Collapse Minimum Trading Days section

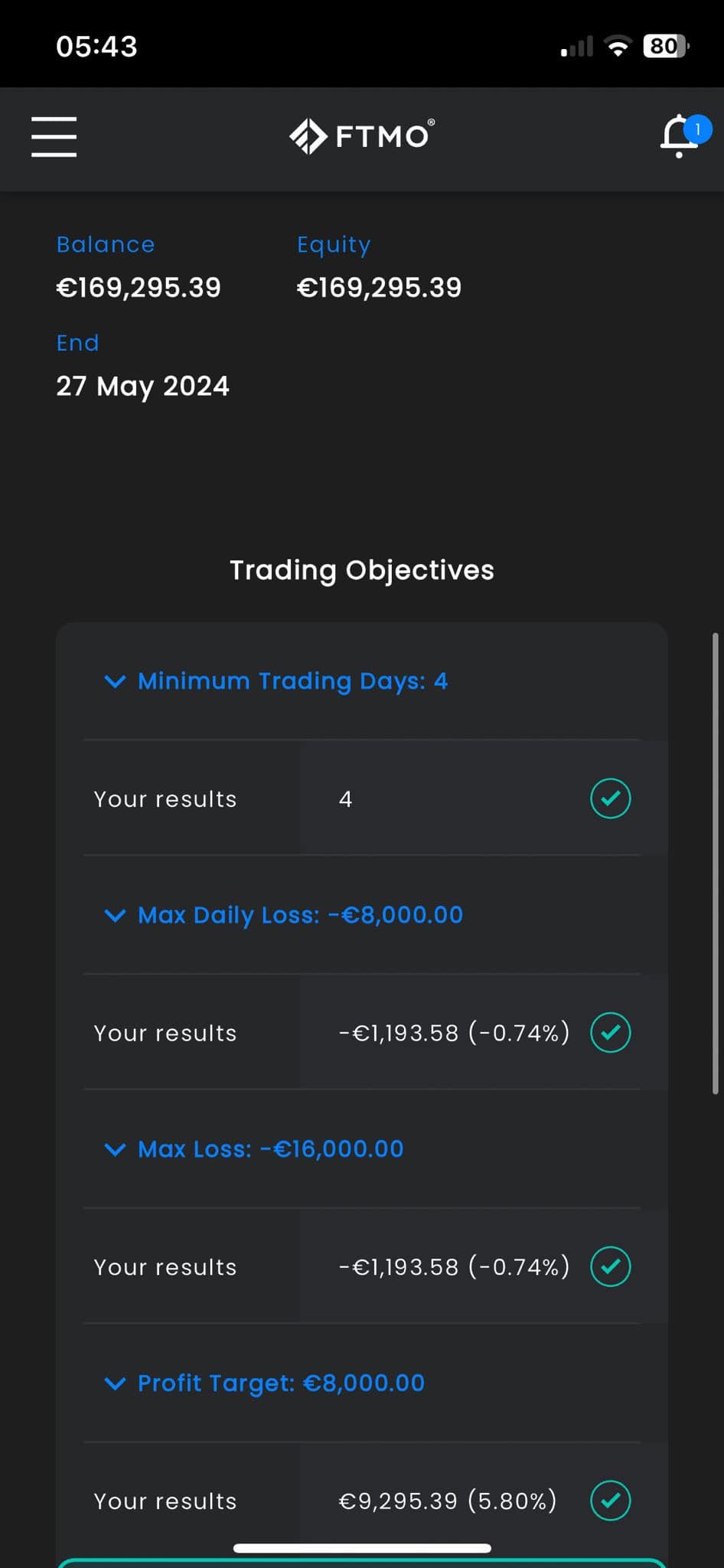(x=115, y=681)
